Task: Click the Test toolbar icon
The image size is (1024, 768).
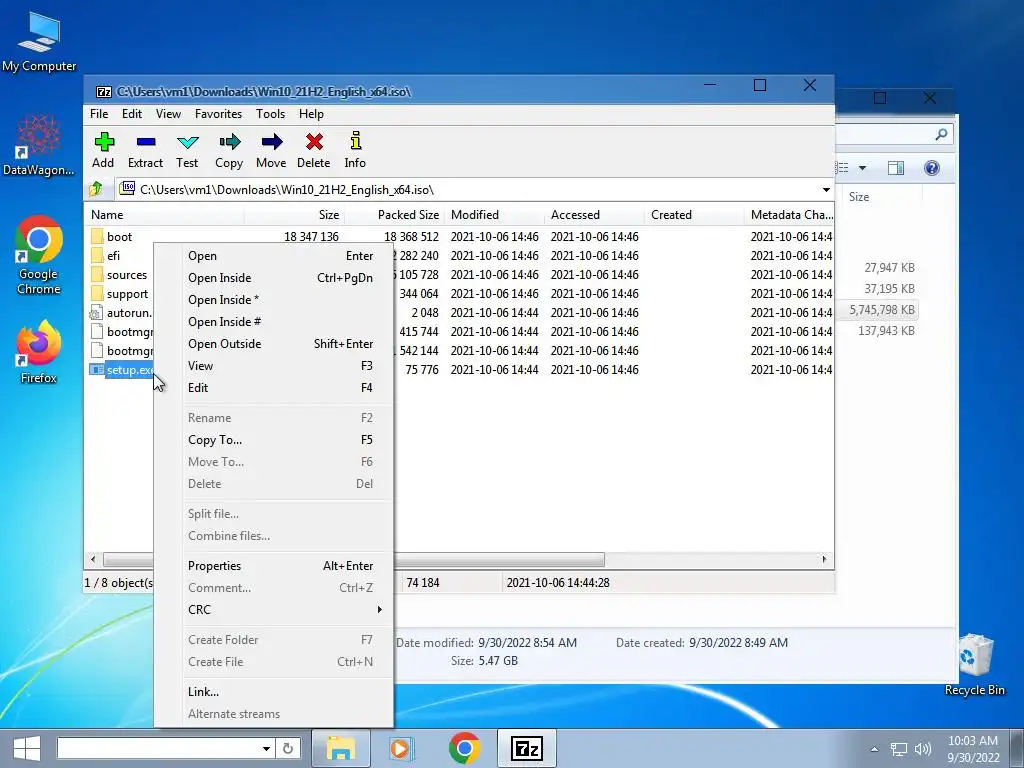Action: (x=187, y=142)
